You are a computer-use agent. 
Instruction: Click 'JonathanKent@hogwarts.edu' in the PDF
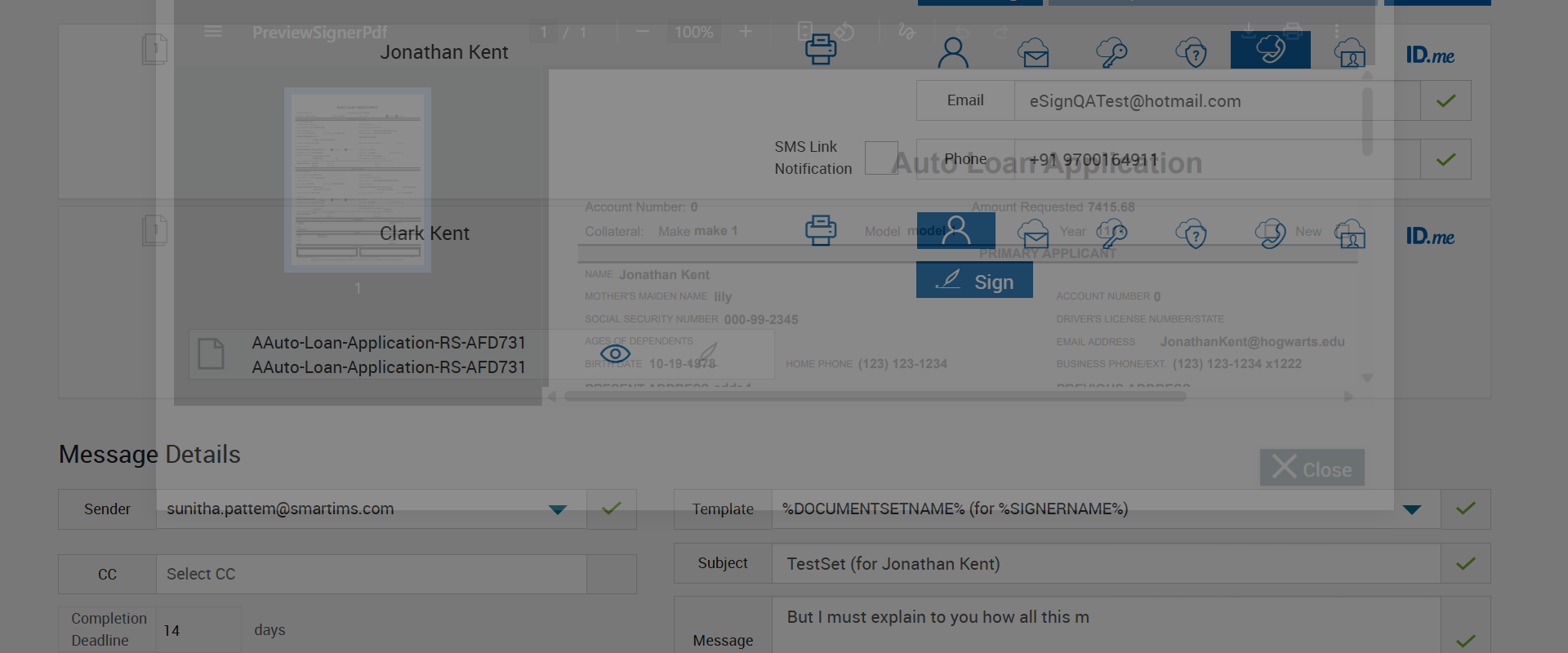click(1252, 341)
